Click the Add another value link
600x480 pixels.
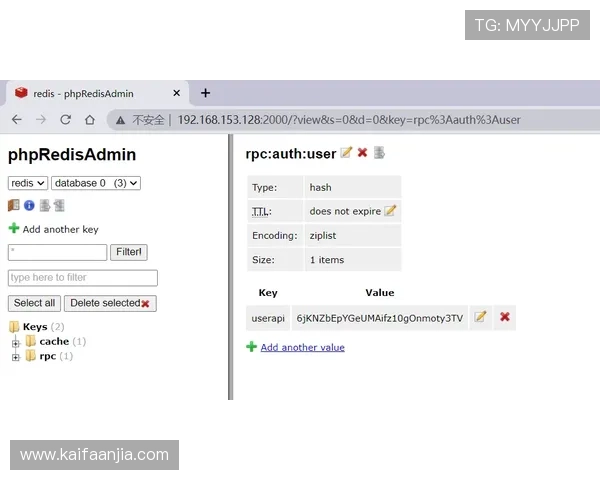tap(302, 347)
